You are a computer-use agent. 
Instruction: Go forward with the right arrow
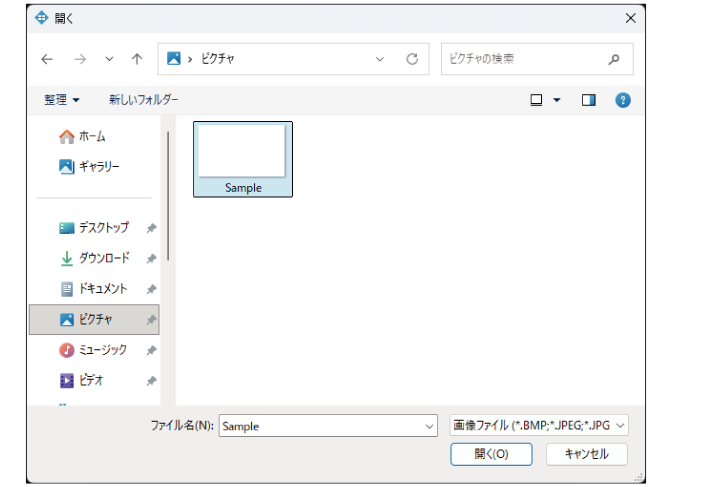(80, 59)
